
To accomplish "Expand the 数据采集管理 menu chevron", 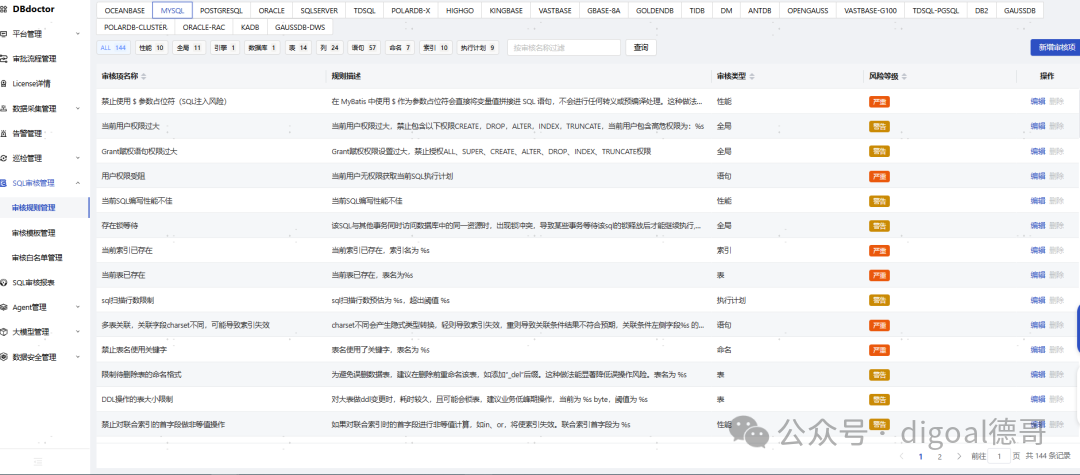I will tap(78, 109).
